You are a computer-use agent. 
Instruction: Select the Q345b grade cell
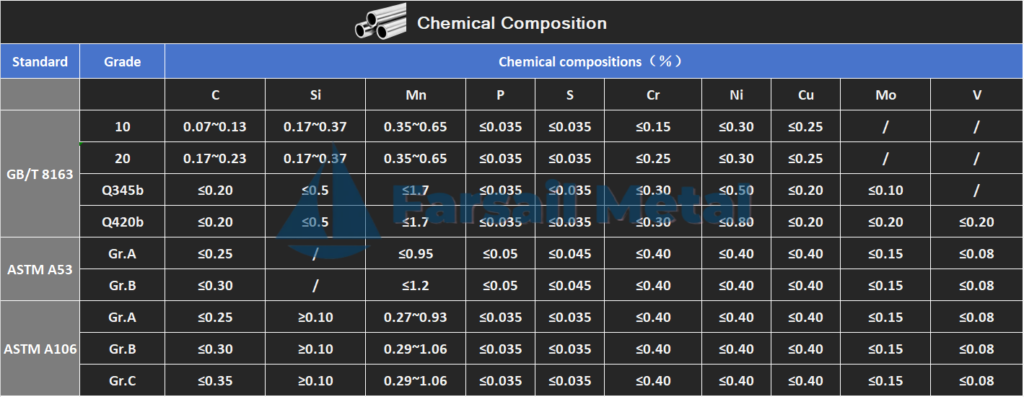coord(122,190)
